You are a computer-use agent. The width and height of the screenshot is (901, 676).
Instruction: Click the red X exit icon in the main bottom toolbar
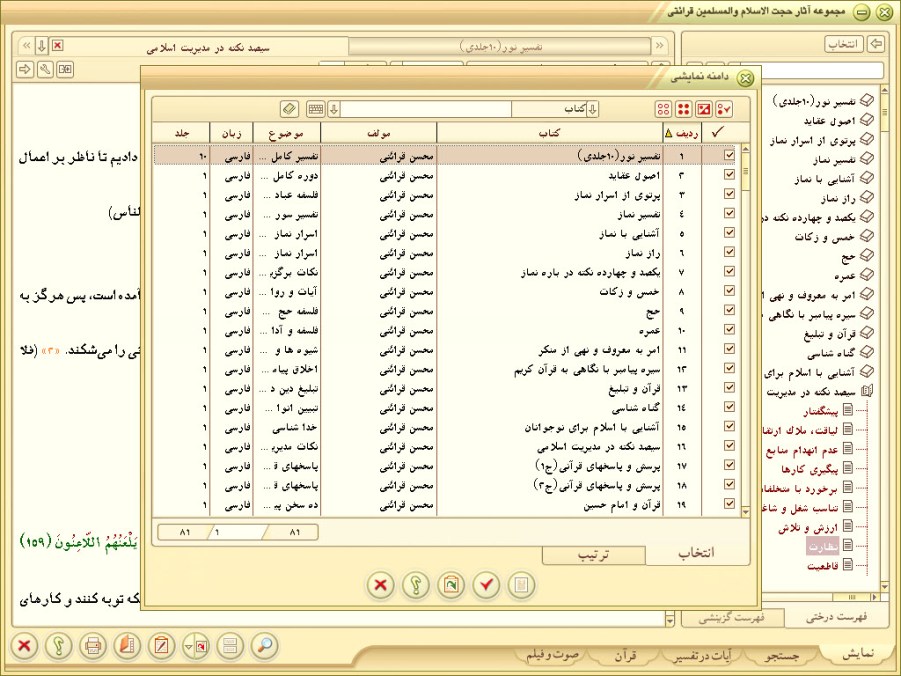pyautogui.click(x=24, y=646)
